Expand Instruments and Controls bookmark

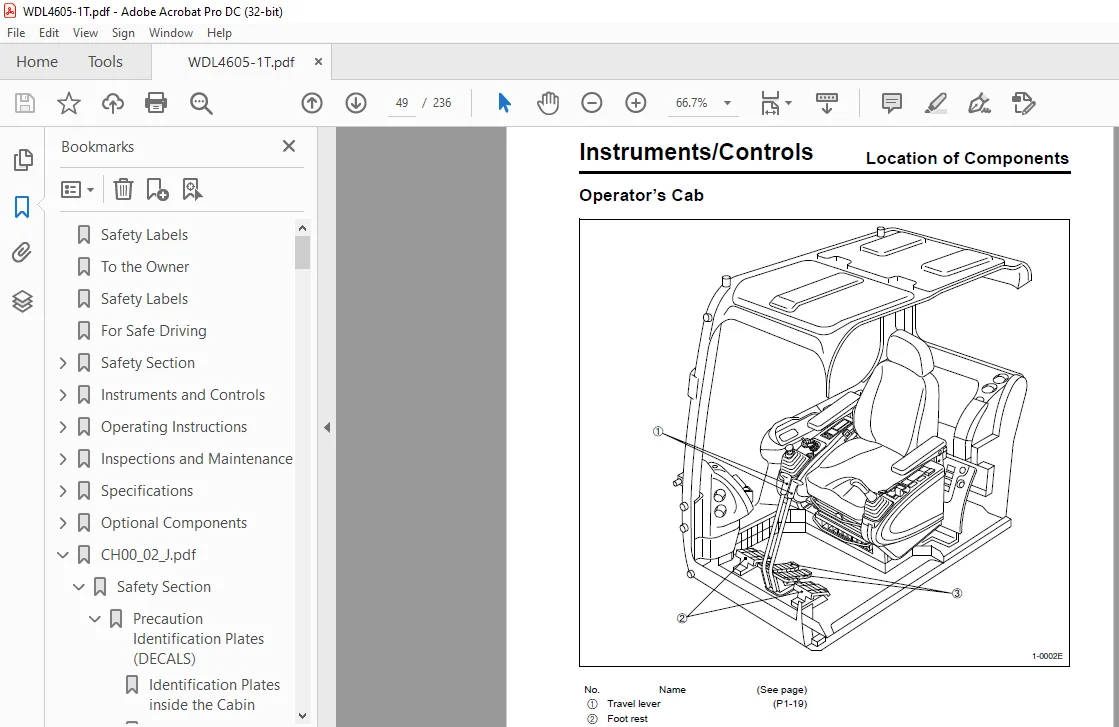pyautogui.click(x=63, y=395)
